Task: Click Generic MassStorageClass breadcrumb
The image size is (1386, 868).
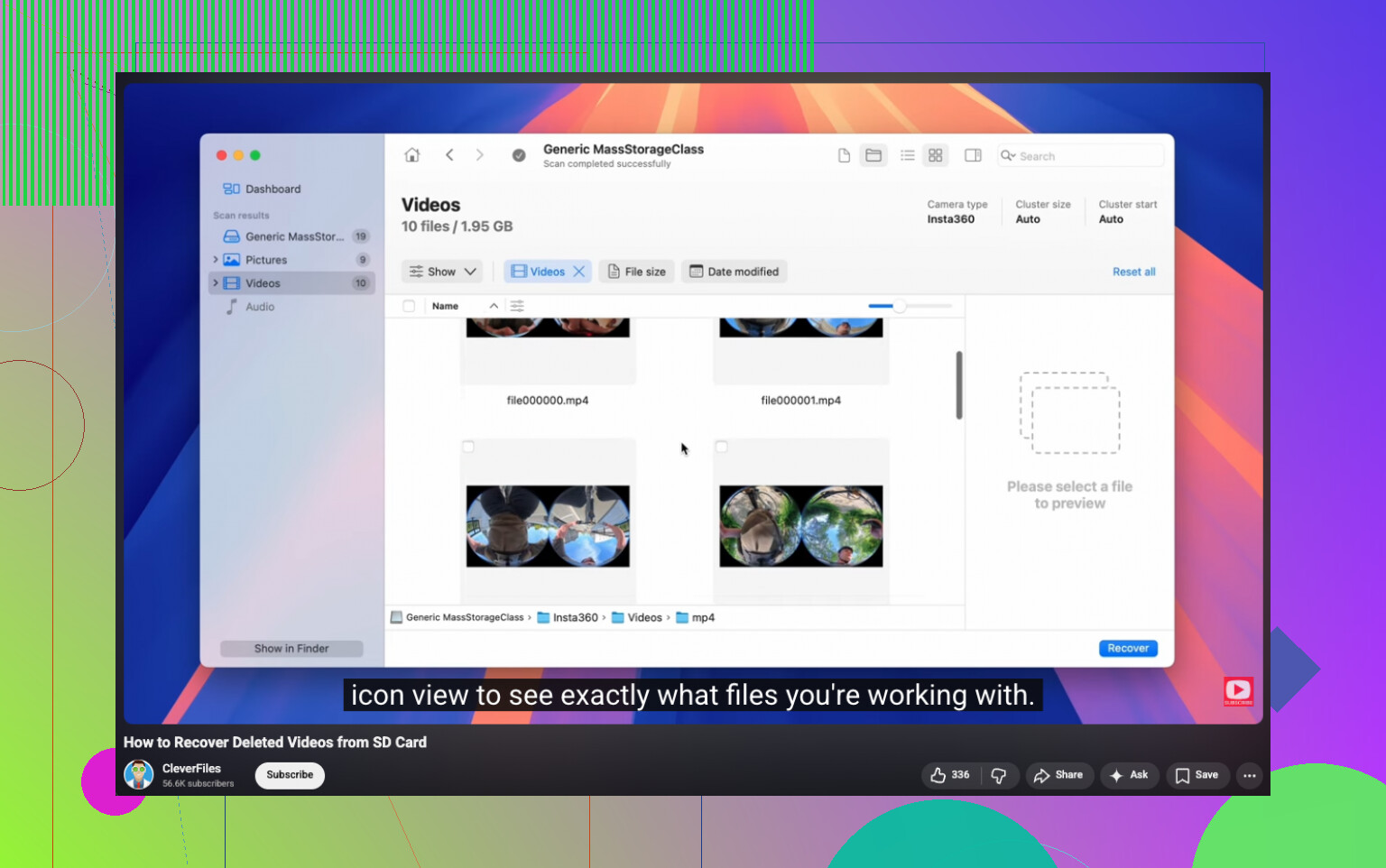Action: (x=457, y=617)
